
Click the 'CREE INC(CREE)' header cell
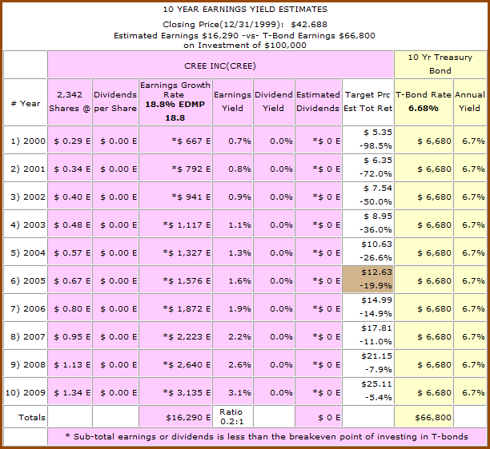click(220, 65)
